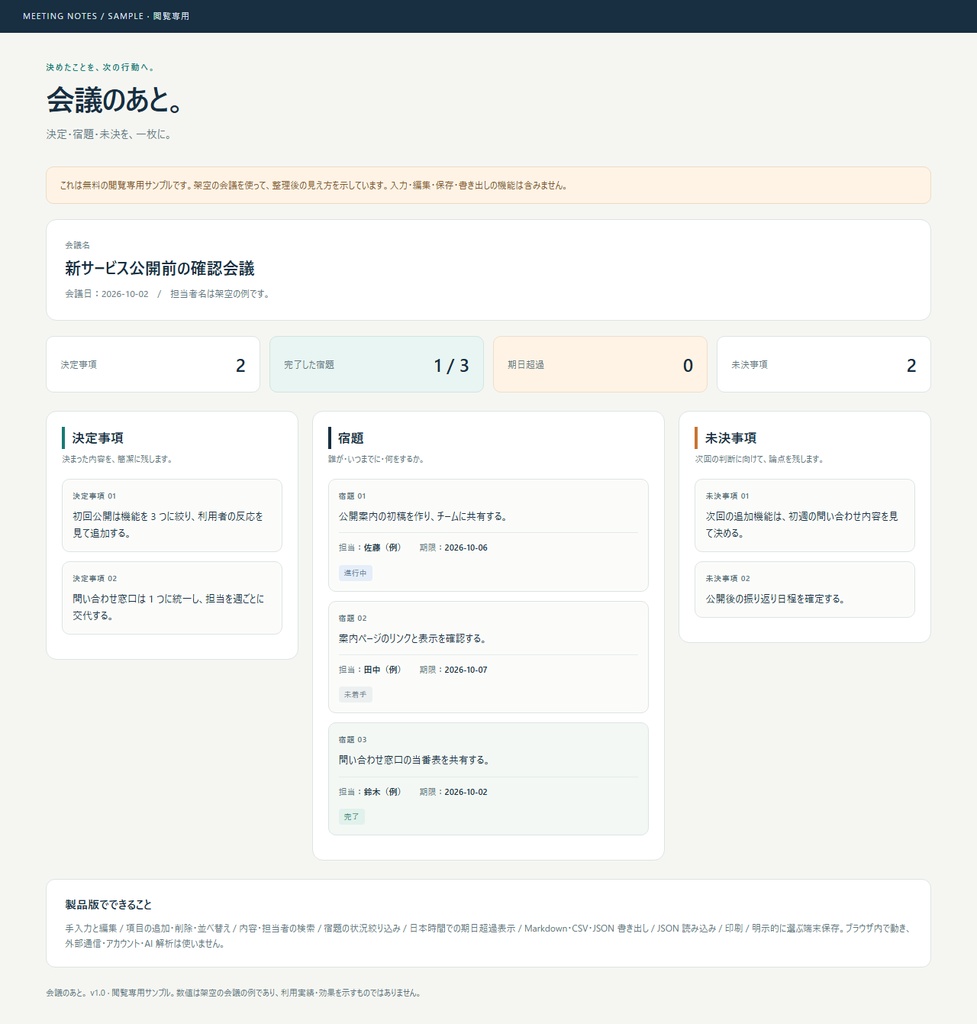Click description 誰が・いつまでに・何をするか。

click(x=376, y=459)
